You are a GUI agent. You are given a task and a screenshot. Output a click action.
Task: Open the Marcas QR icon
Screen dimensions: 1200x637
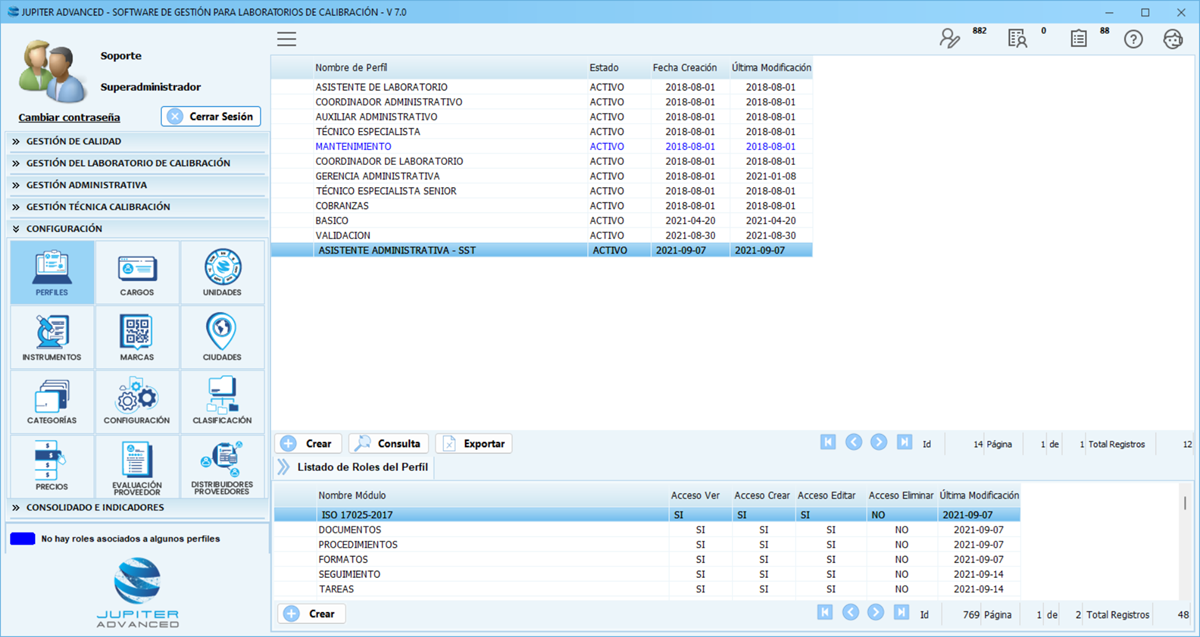coord(136,336)
